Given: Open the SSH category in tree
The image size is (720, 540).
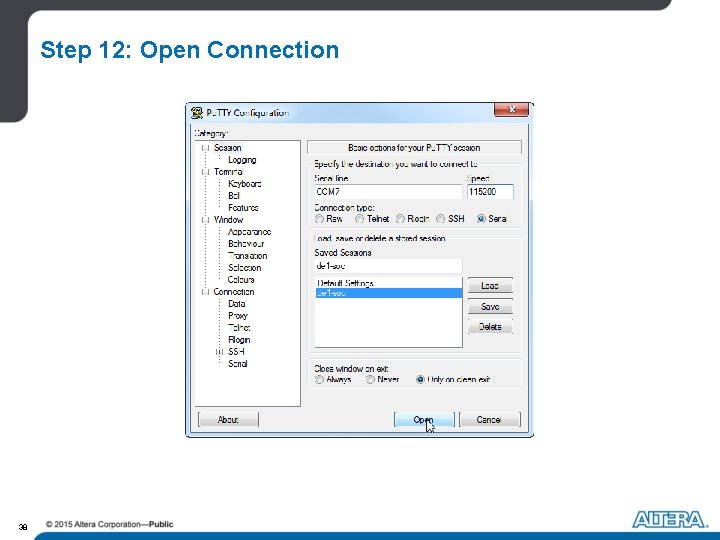Looking at the screenshot, I should click(x=236, y=352).
